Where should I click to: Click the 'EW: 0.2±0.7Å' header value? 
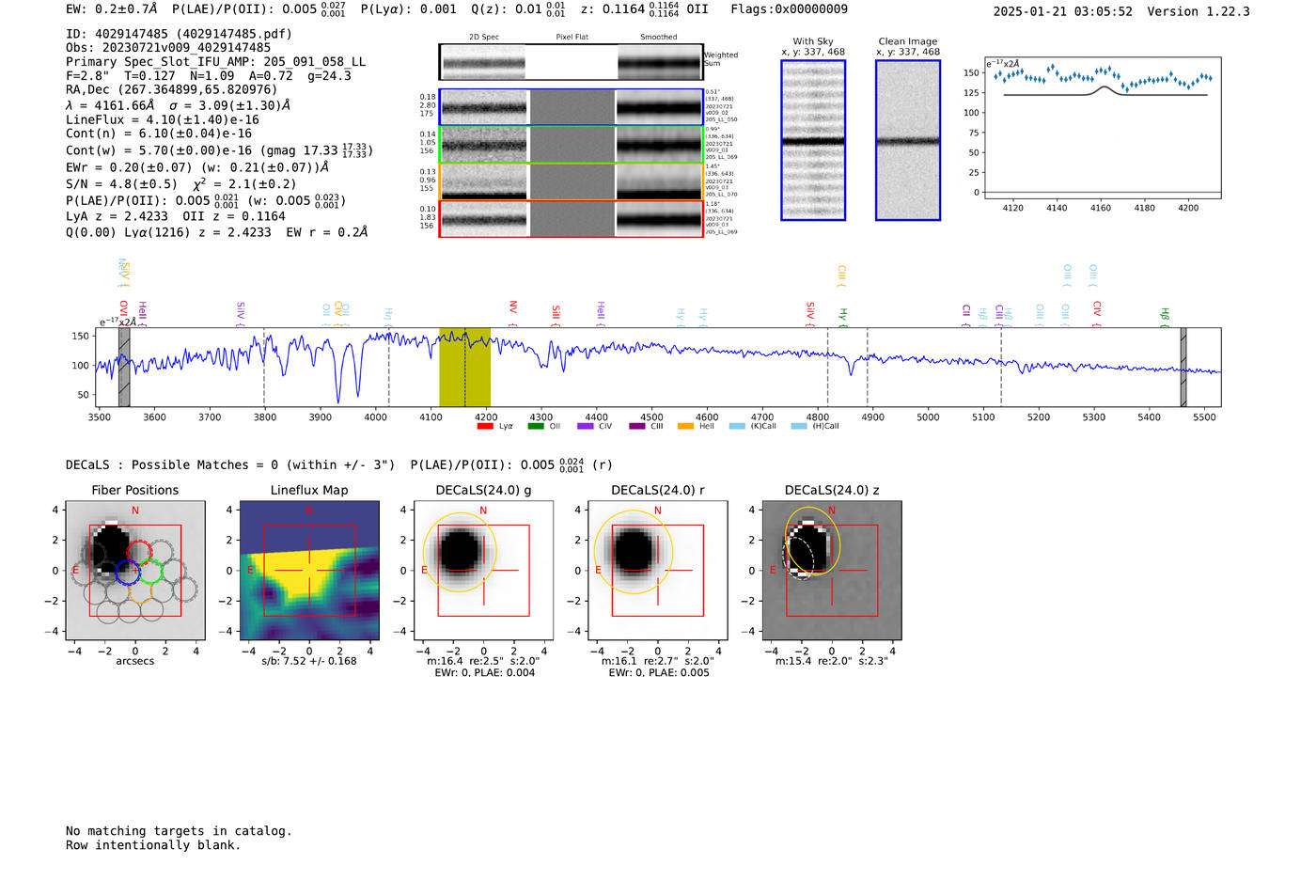point(111,9)
